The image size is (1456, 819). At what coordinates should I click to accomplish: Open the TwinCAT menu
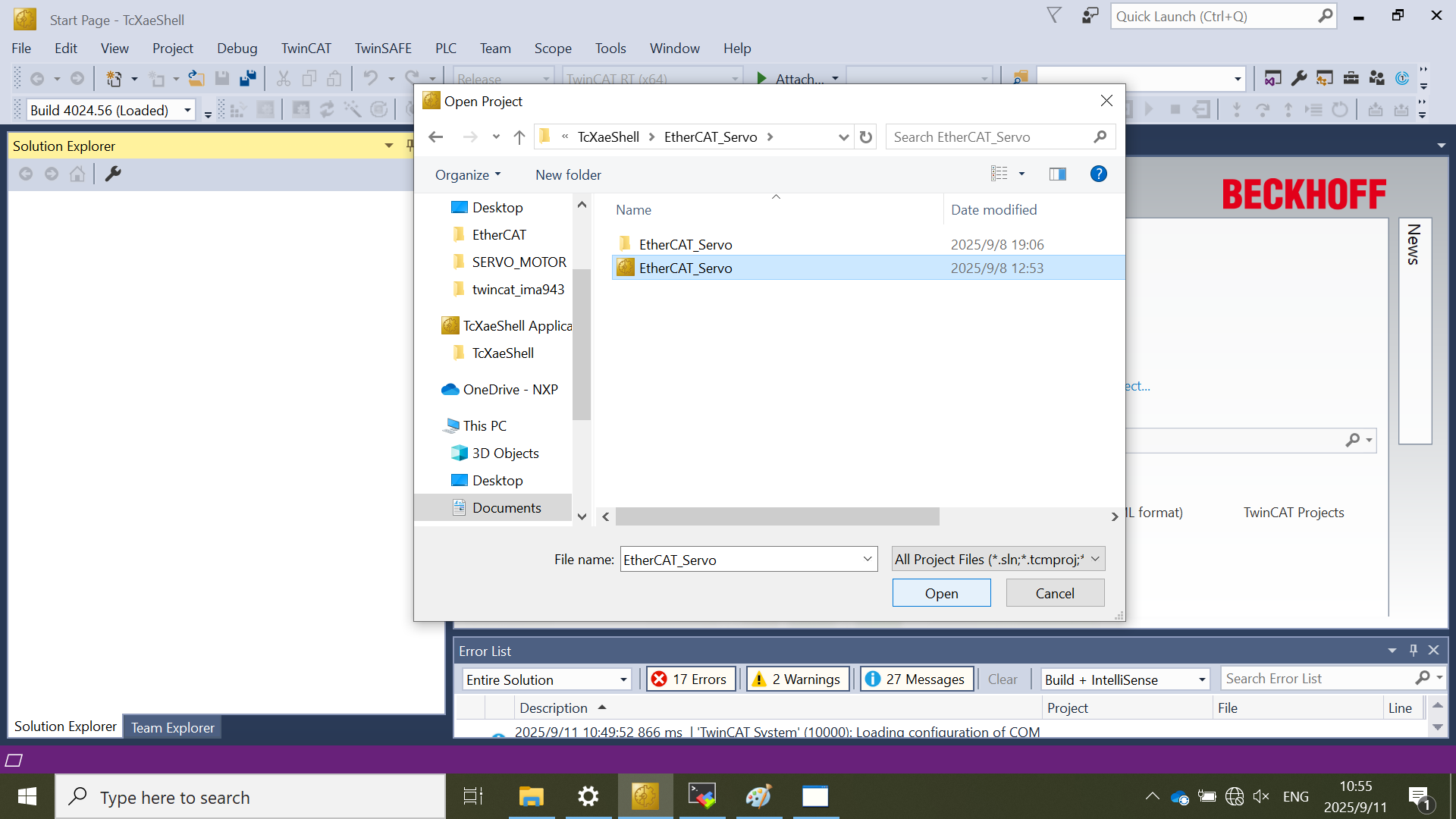tap(306, 49)
